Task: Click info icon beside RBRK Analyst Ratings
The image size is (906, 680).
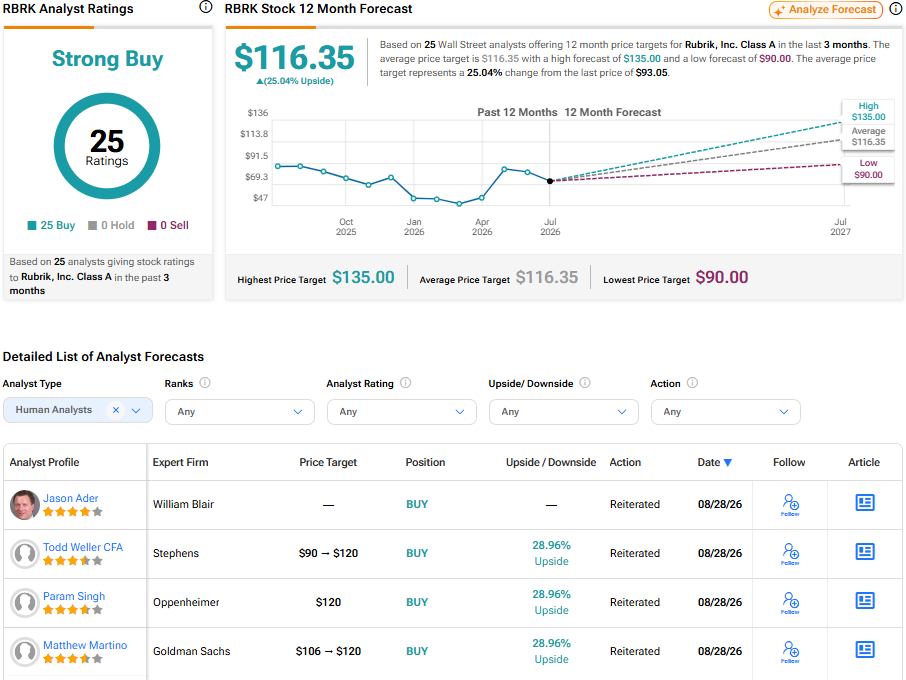Action: click(x=206, y=7)
